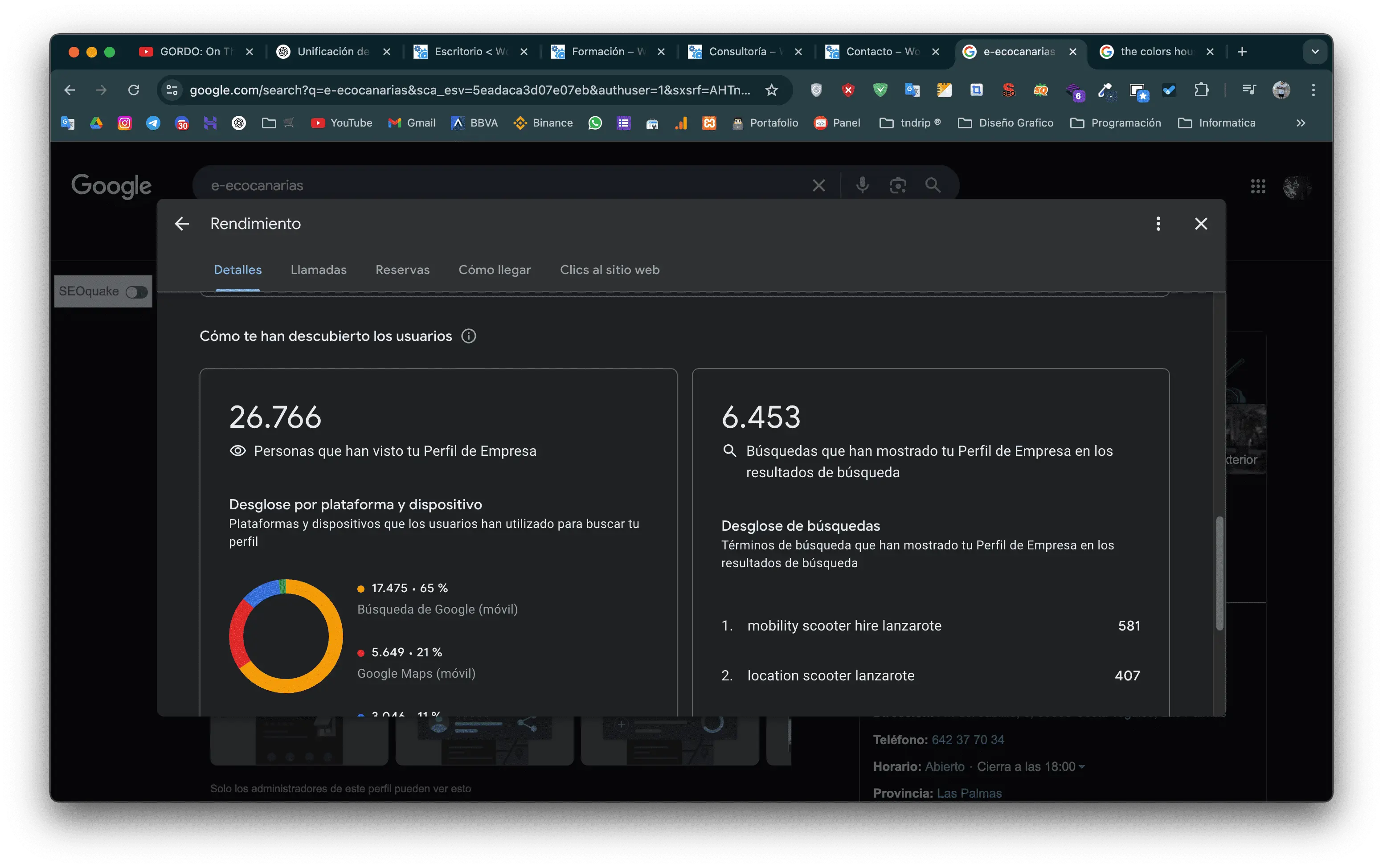Open Google Drive bookmark icon

pyautogui.click(x=96, y=123)
